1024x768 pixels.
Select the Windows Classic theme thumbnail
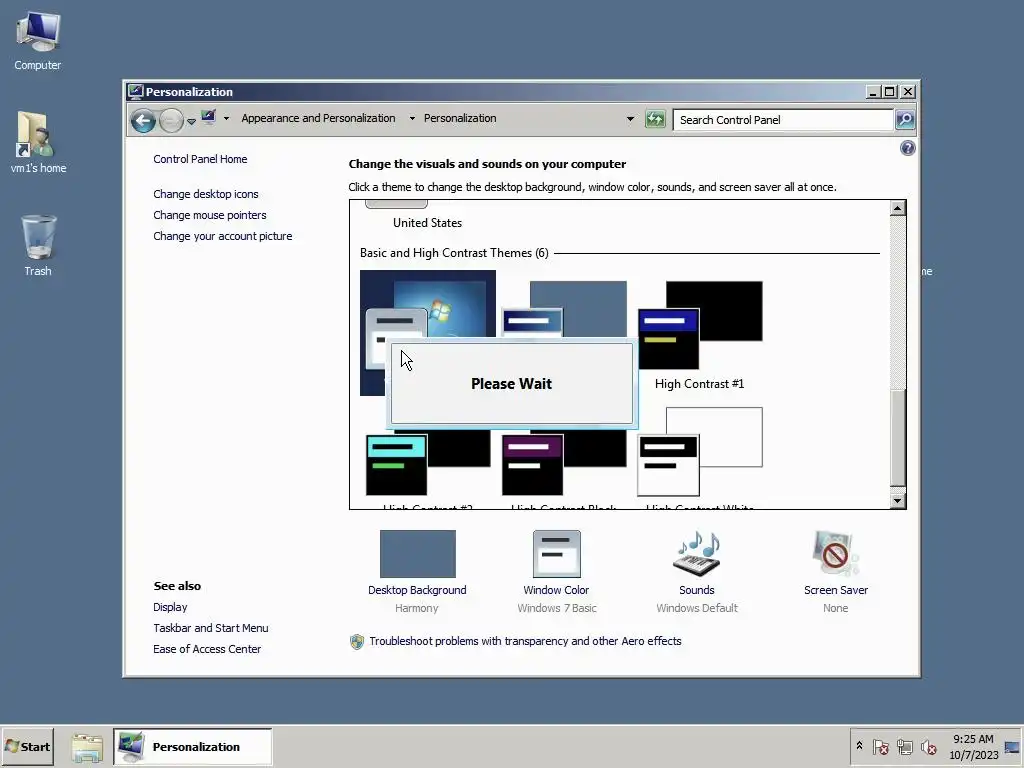click(x=564, y=308)
